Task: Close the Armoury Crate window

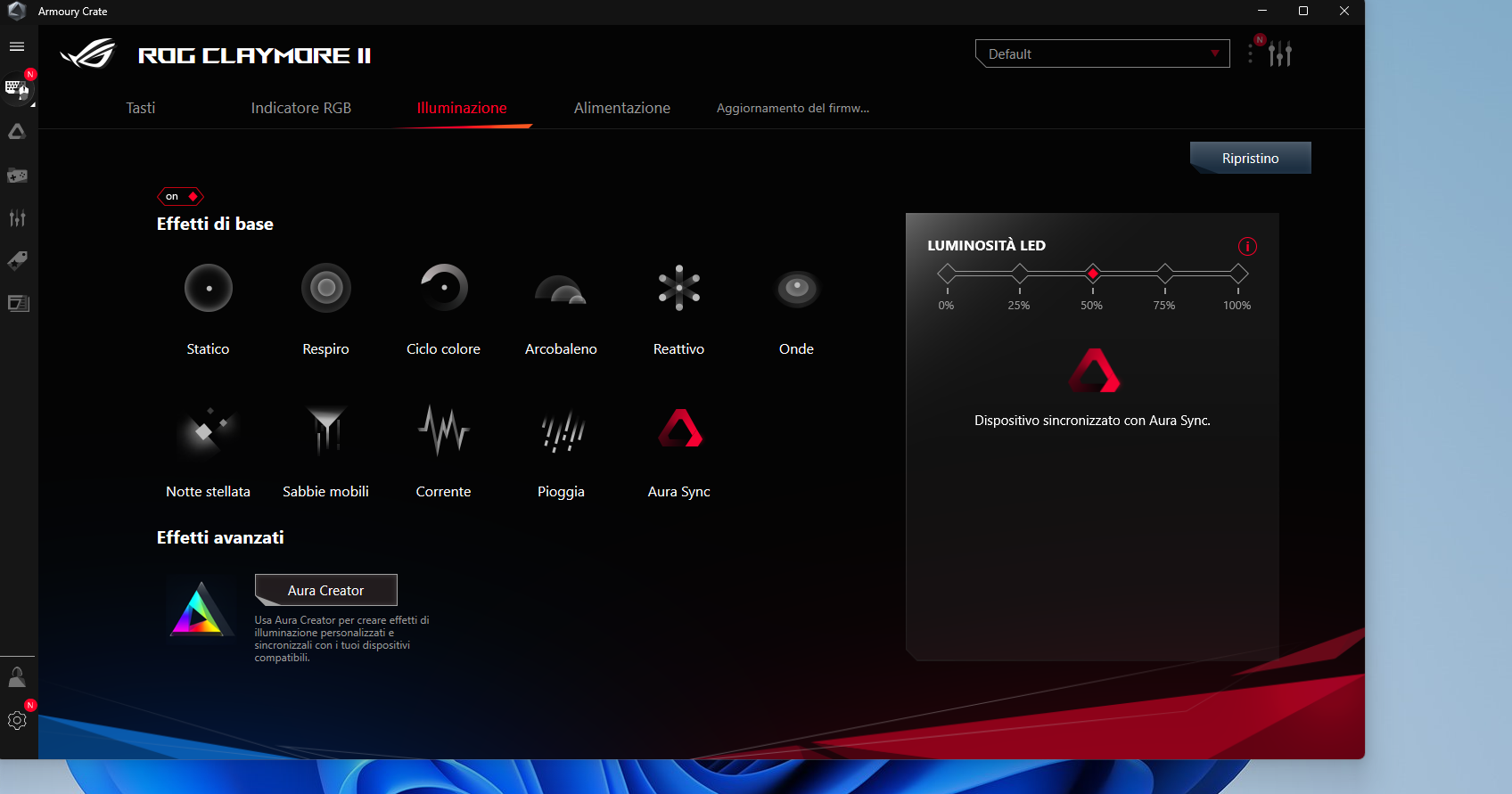Action: 1344,11
